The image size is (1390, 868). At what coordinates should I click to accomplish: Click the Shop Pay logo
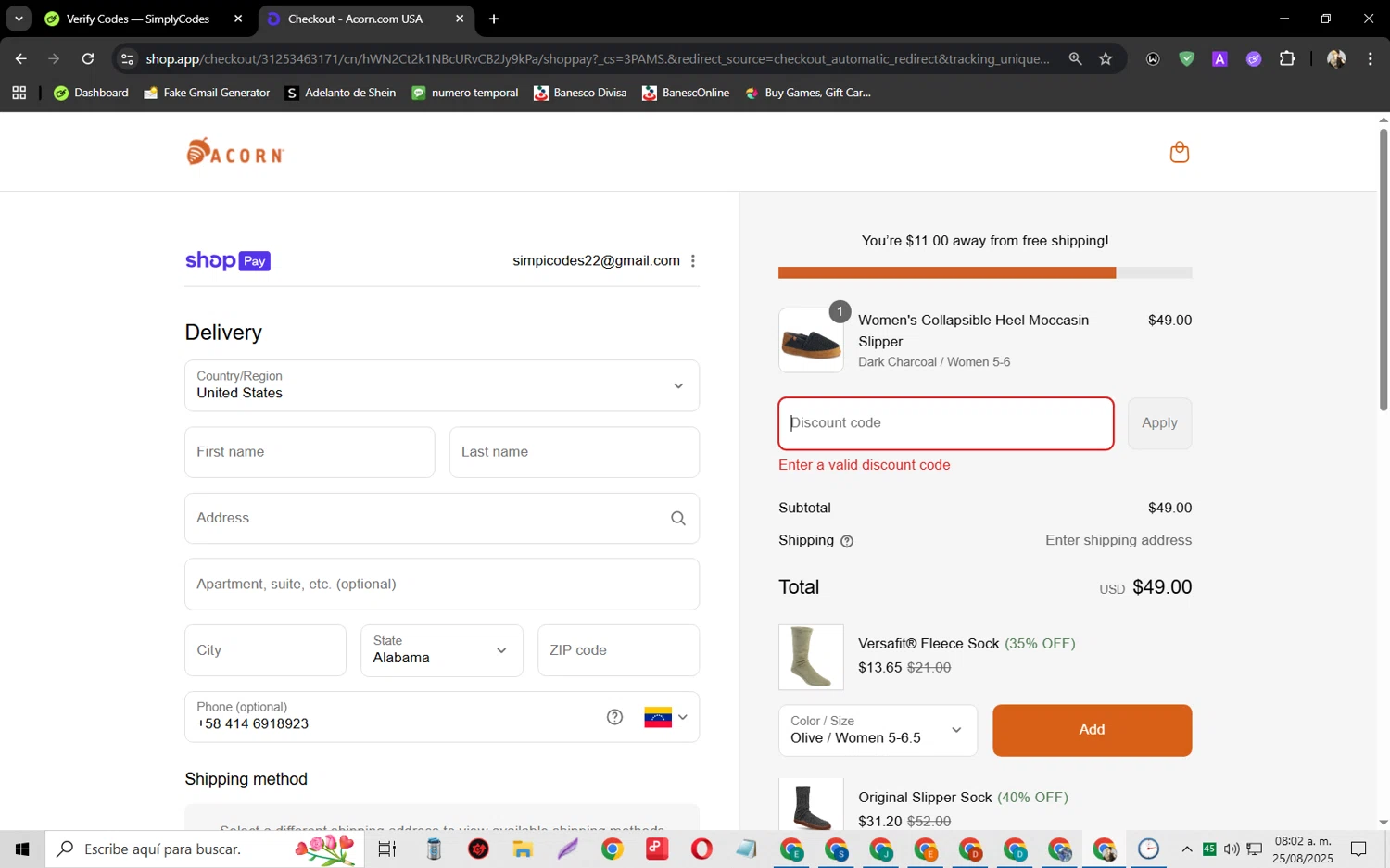pos(228,261)
